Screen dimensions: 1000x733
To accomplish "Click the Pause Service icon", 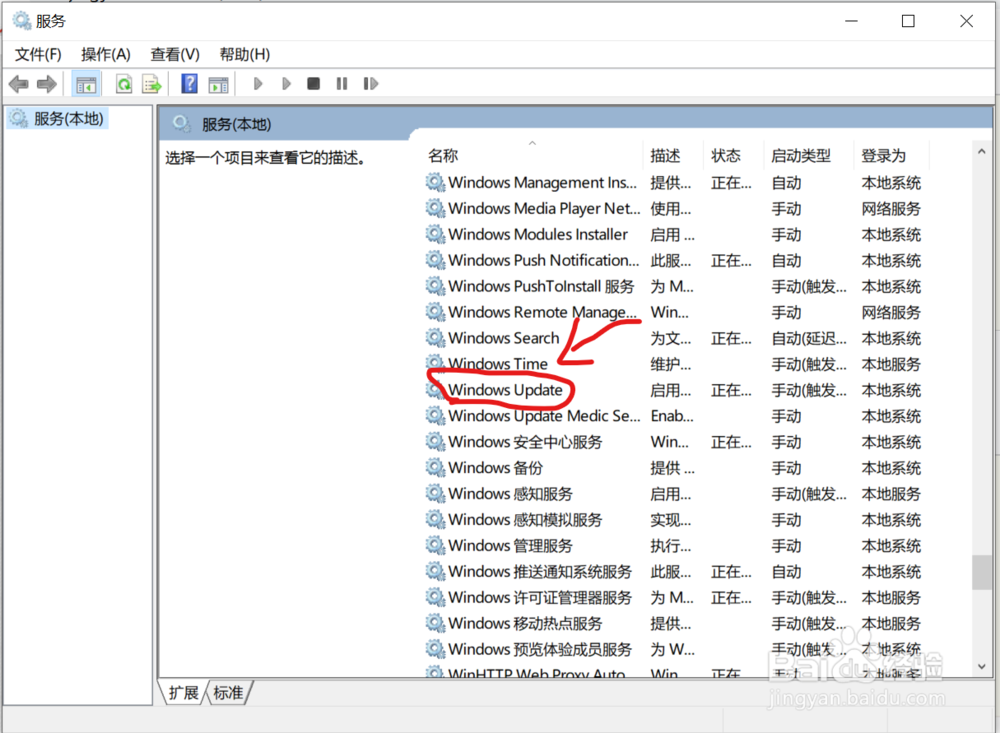I will [x=341, y=83].
